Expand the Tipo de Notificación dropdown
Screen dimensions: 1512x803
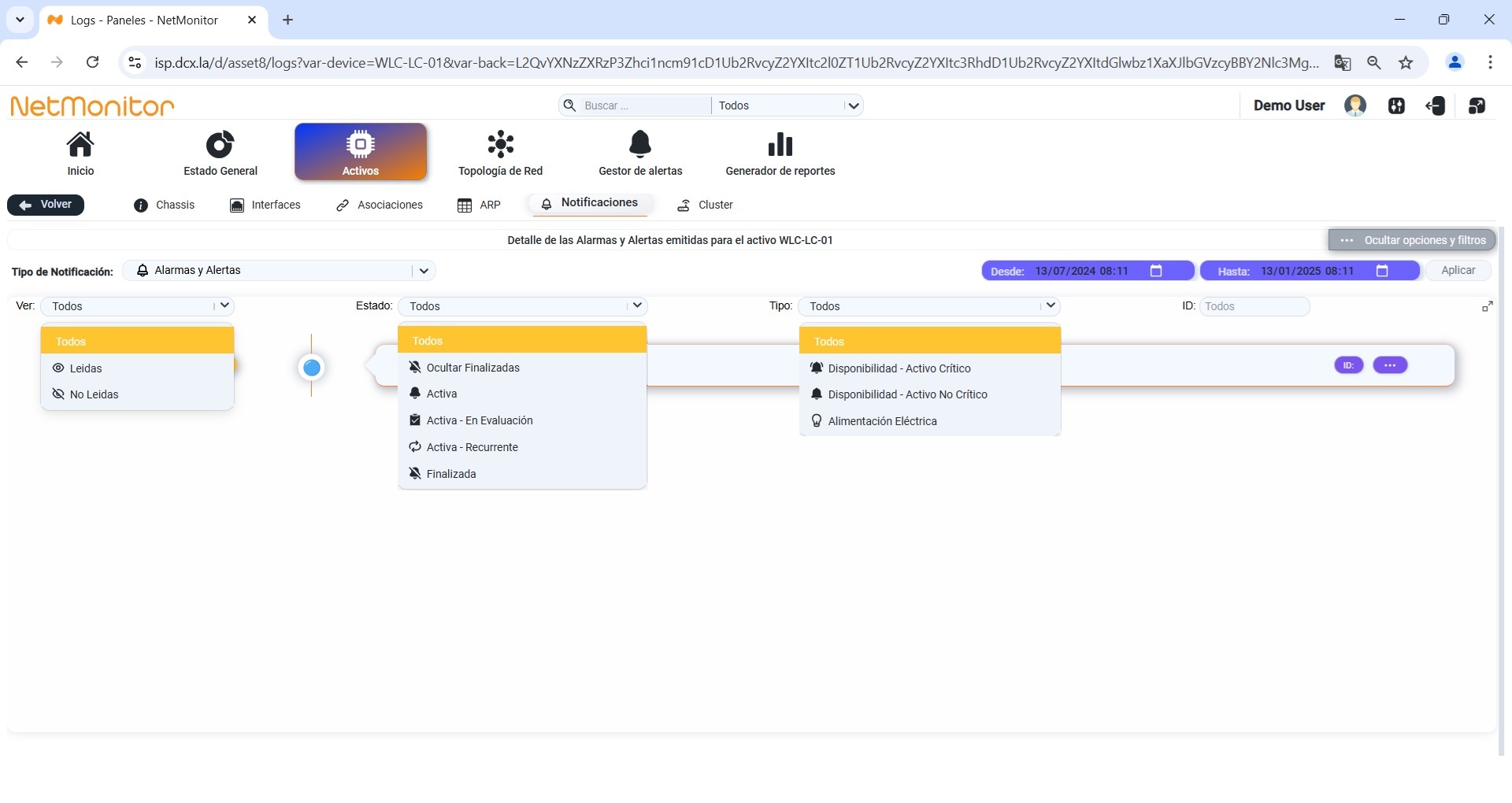(x=424, y=271)
